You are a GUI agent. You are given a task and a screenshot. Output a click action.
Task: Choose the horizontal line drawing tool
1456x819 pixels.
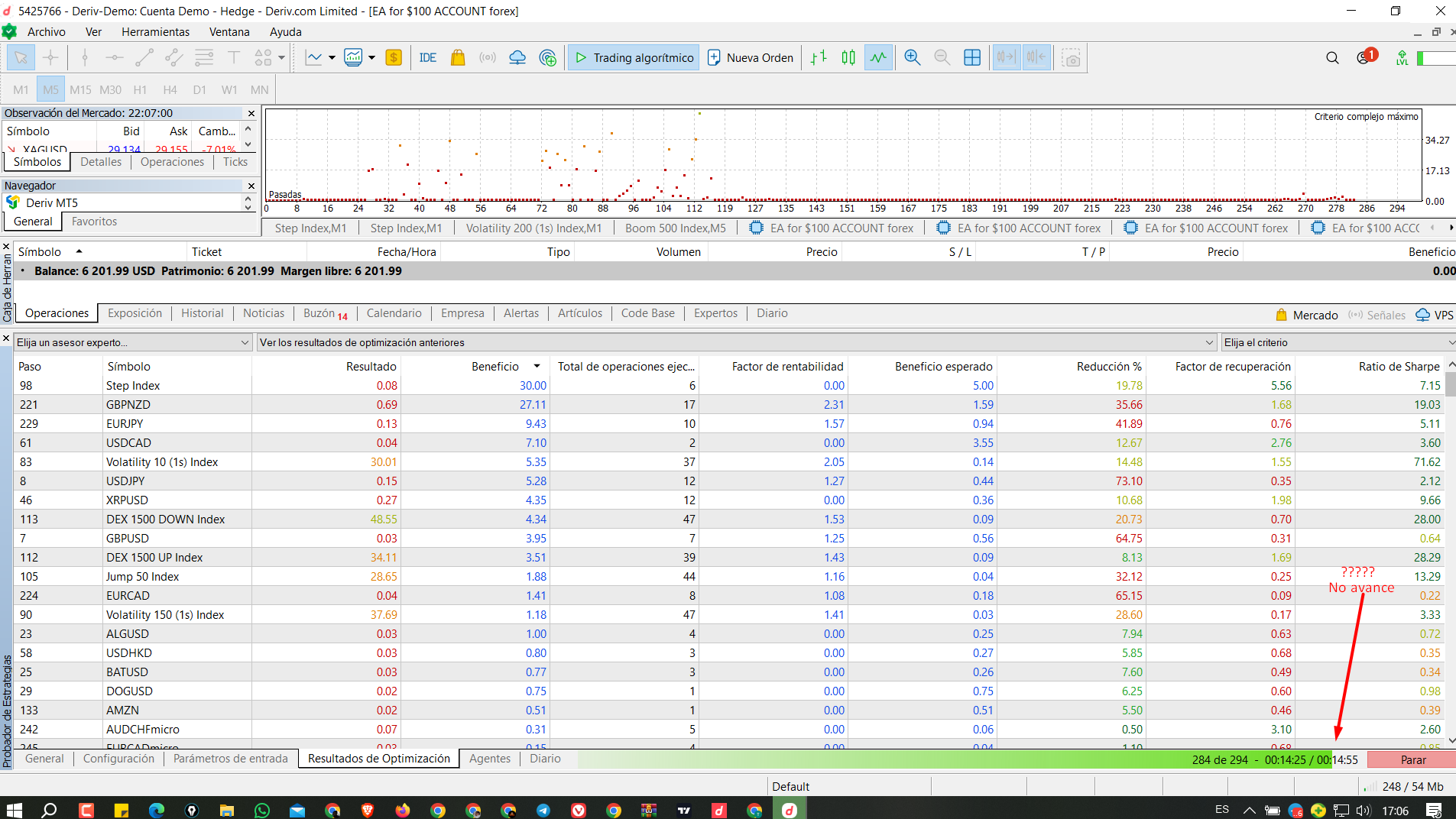tap(115, 58)
